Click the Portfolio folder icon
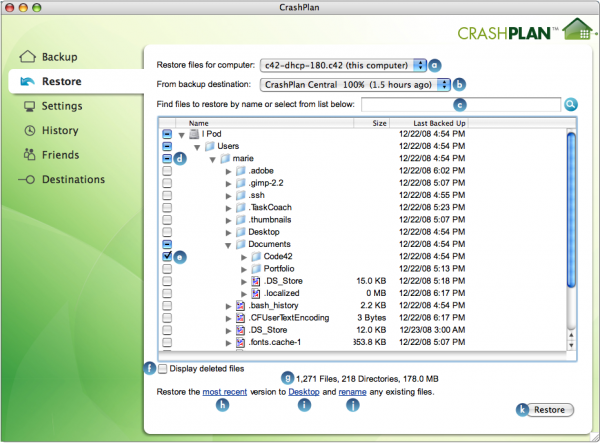The image size is (600, 443). coord(256,269)
